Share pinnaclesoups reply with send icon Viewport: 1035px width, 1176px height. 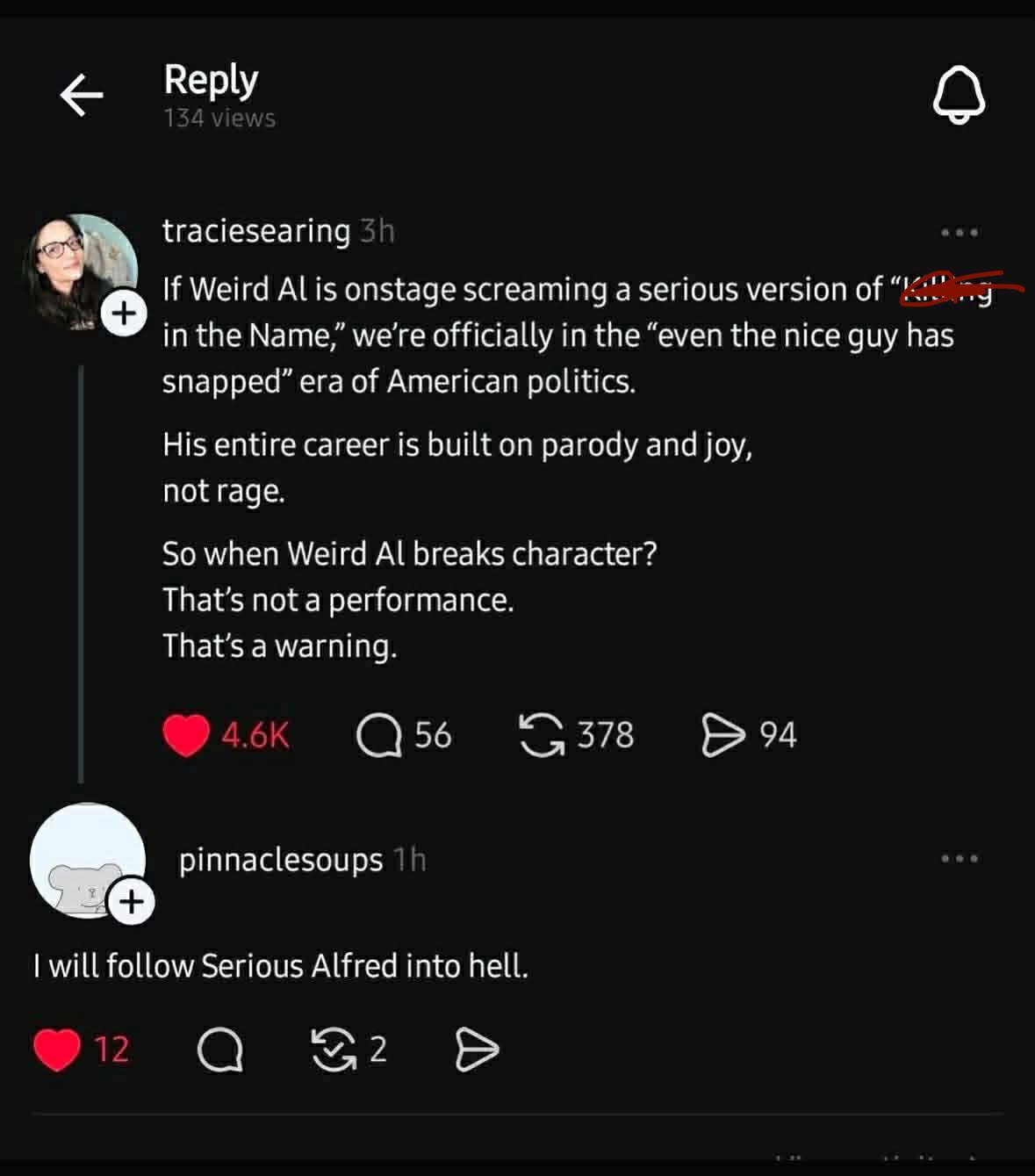(x=477, y=1050)
